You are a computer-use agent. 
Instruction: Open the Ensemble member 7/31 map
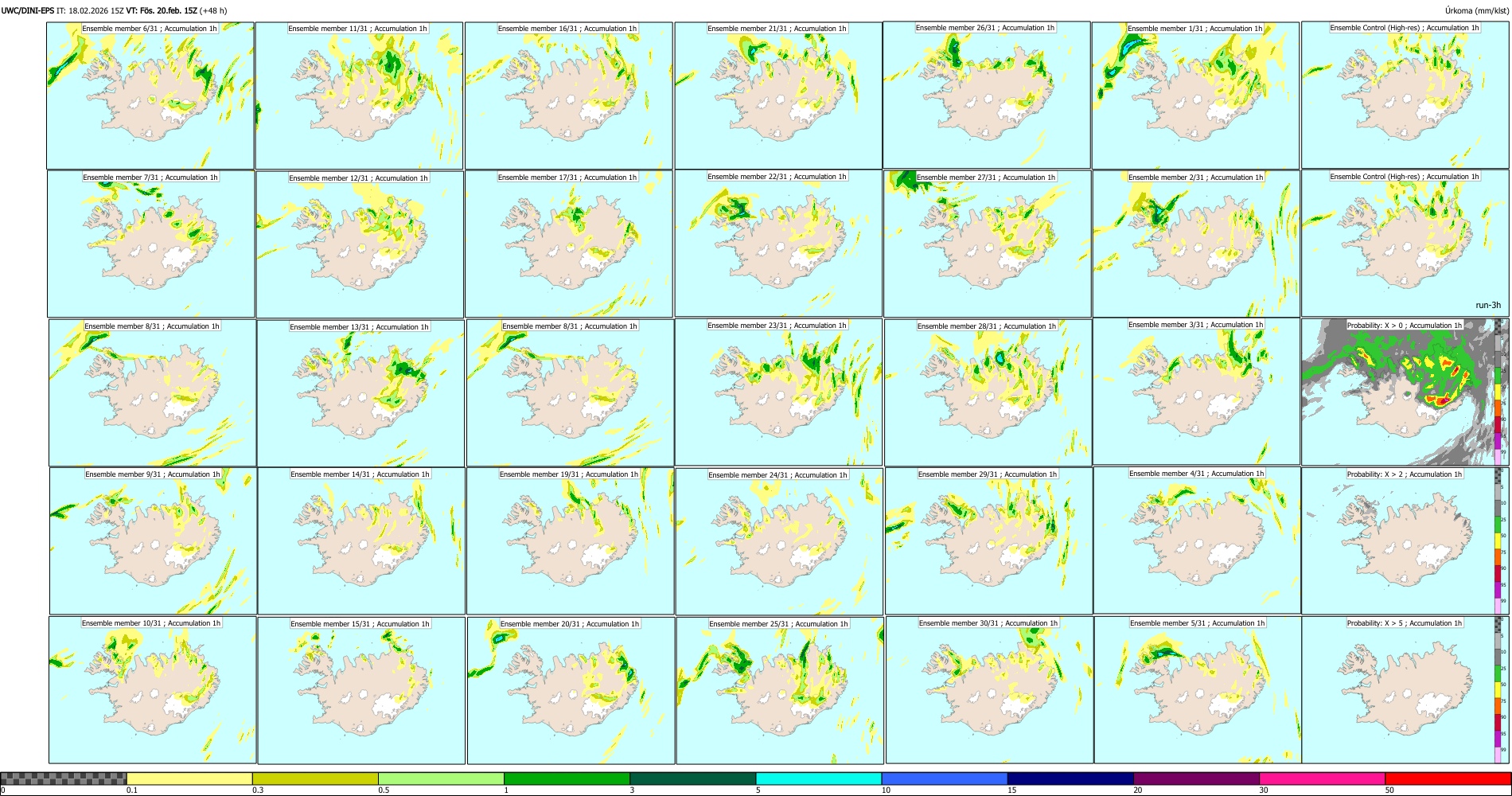(x=151, y=244)
